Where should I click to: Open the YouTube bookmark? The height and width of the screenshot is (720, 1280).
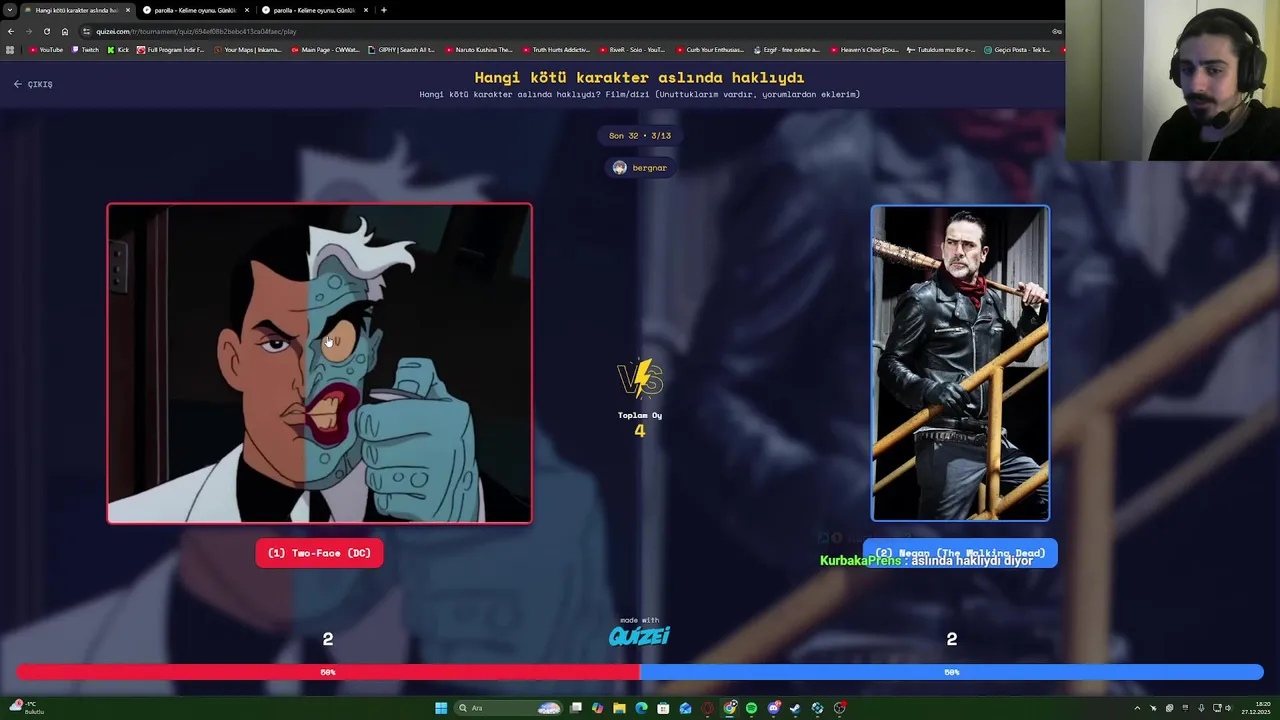pyautogui.click(x=46, y=50)
